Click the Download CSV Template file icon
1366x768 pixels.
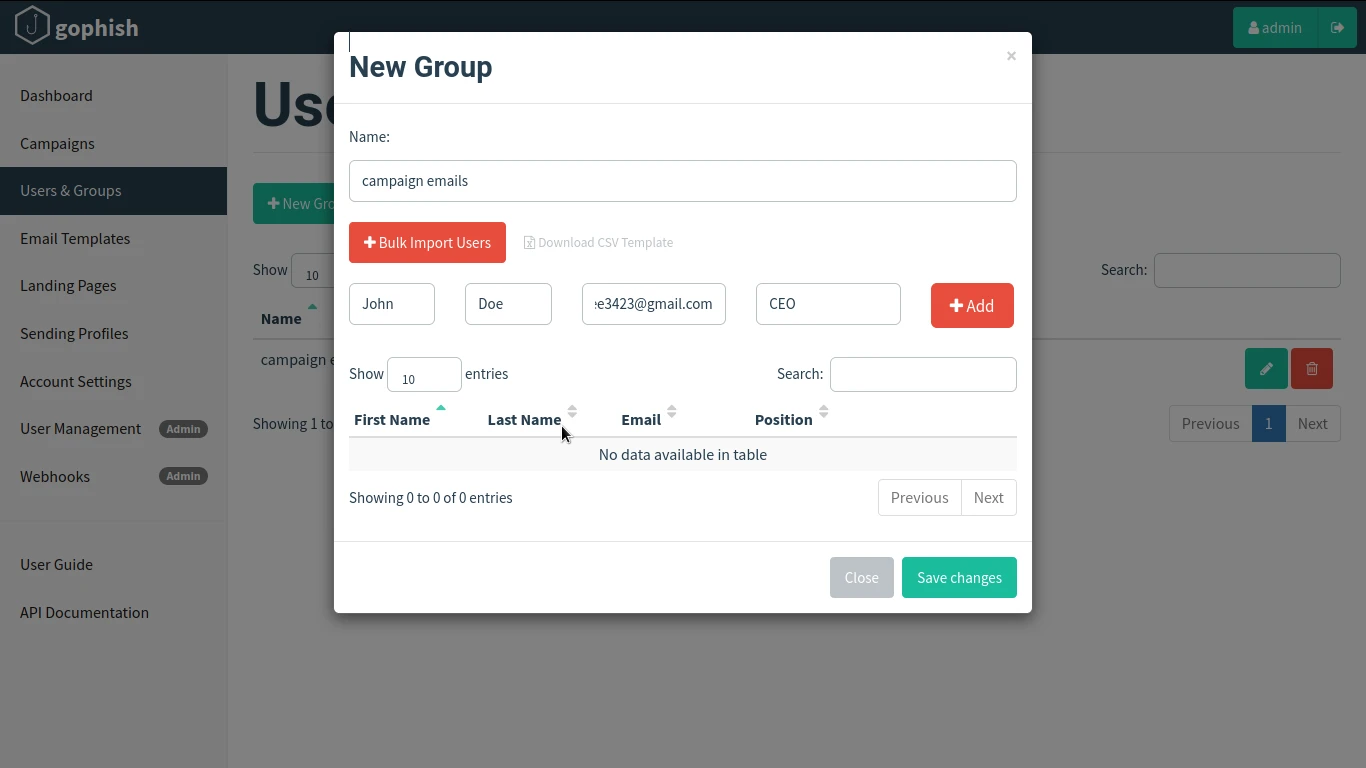coord(531,242)
